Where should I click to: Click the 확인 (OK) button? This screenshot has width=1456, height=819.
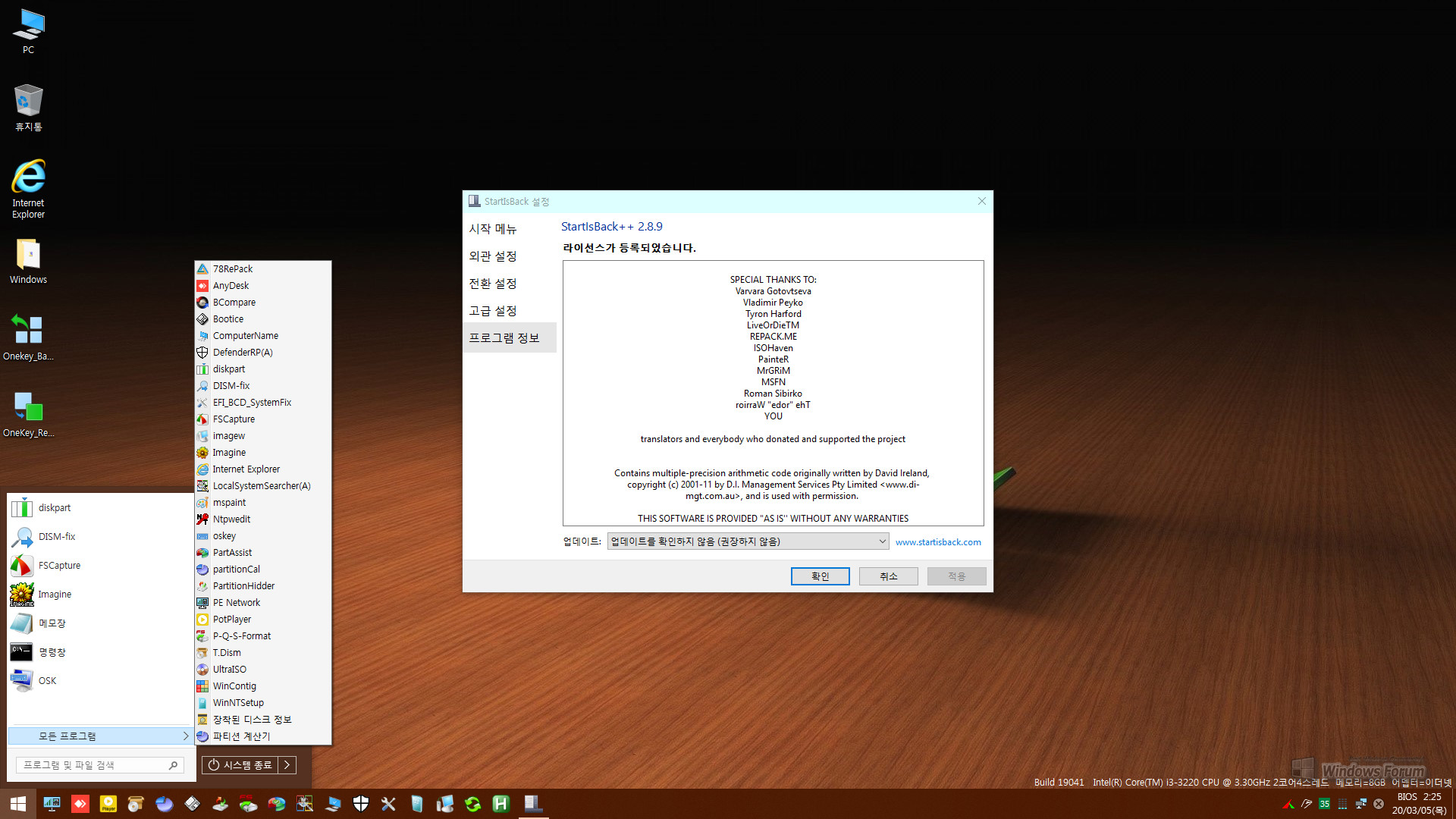821,576
